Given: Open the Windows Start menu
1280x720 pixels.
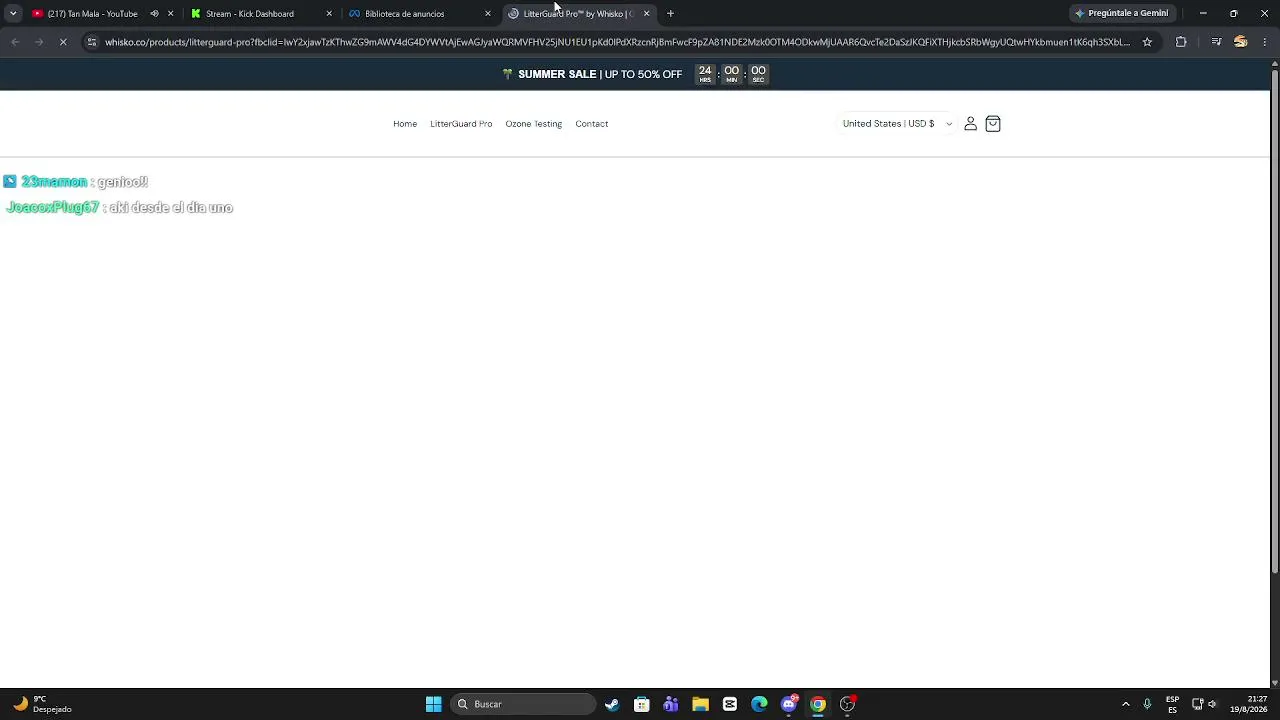Looking at the screenshot, I should click(x=433, y=704).
